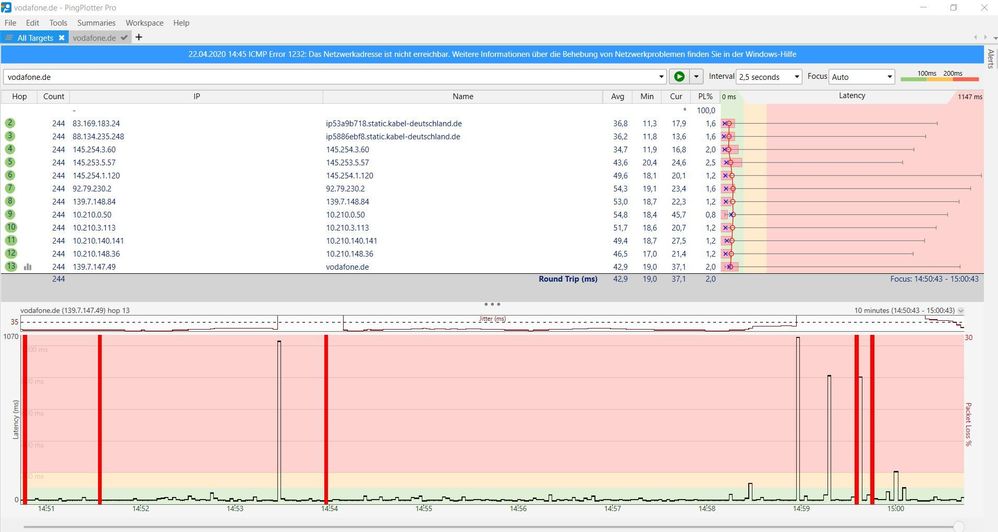Image resolution: width=998 pixels, height=532 pixels.
Task: Select vodafone.de name in hop 13
Action: pos(347,267)
